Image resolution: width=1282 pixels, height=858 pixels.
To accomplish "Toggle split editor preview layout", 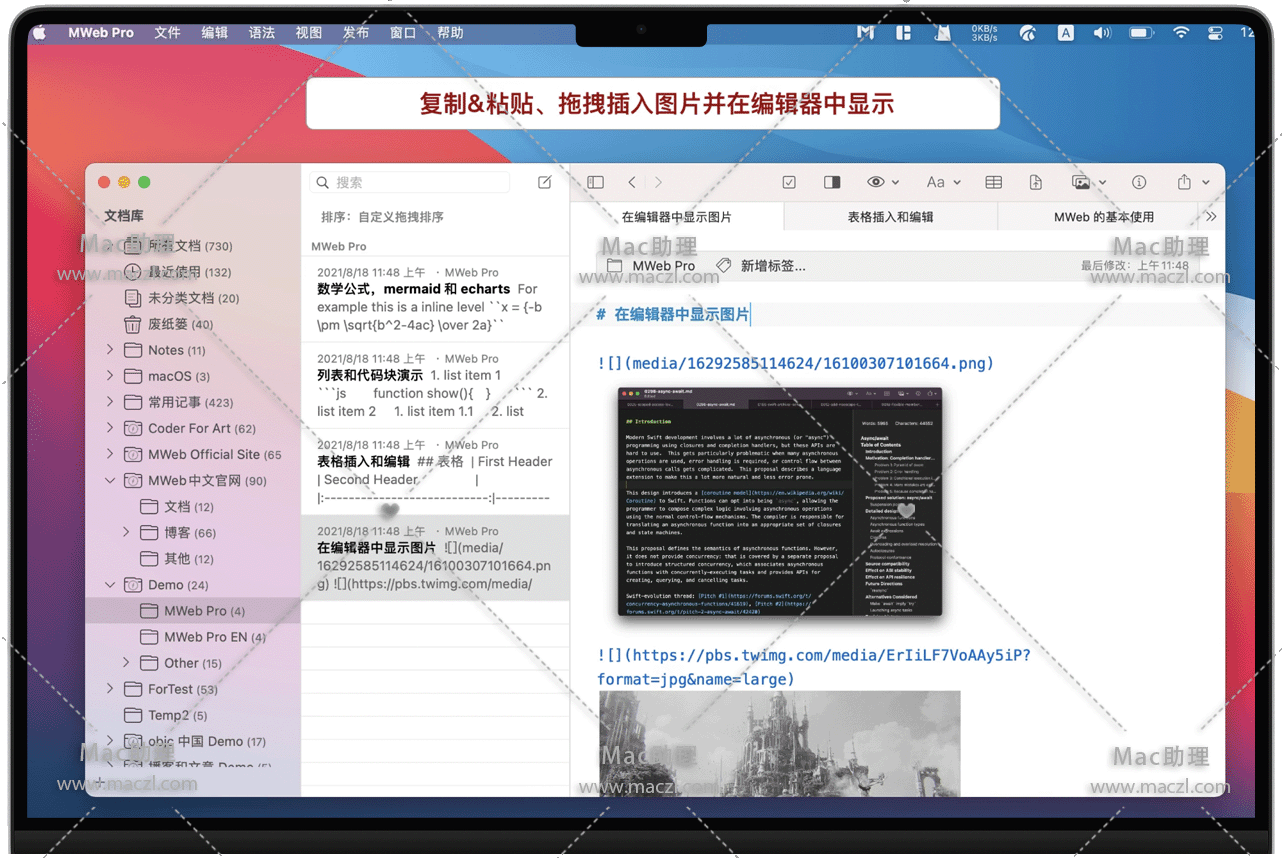I will coord(832,182).
